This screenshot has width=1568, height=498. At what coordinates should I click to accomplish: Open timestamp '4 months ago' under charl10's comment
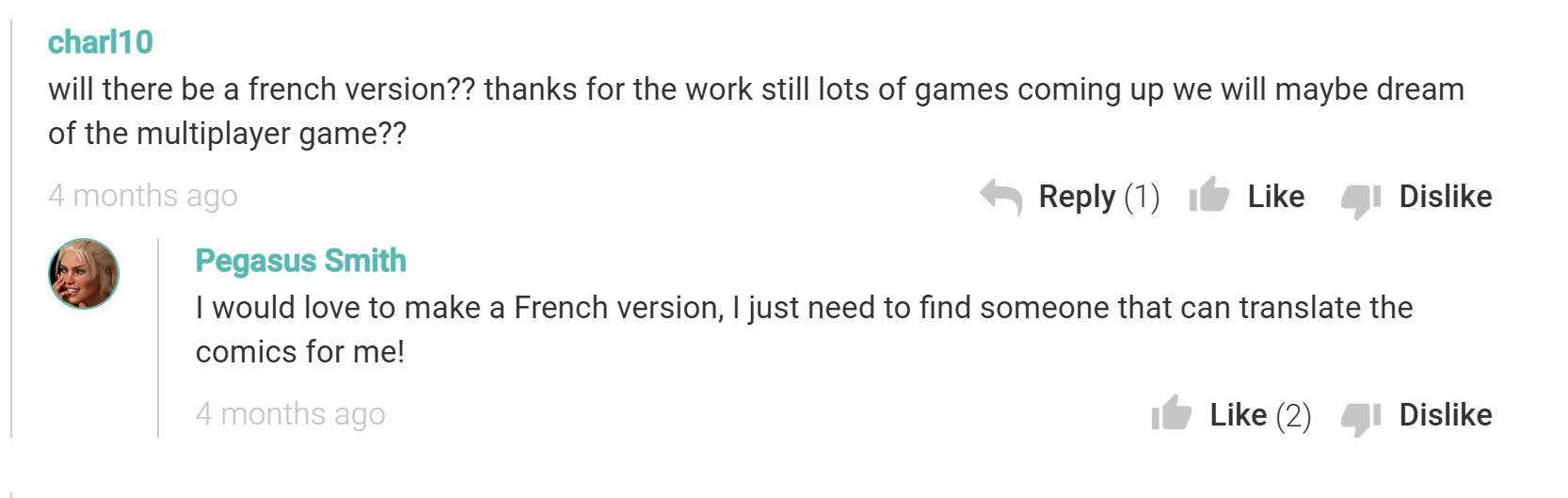(x=143, y=196)
